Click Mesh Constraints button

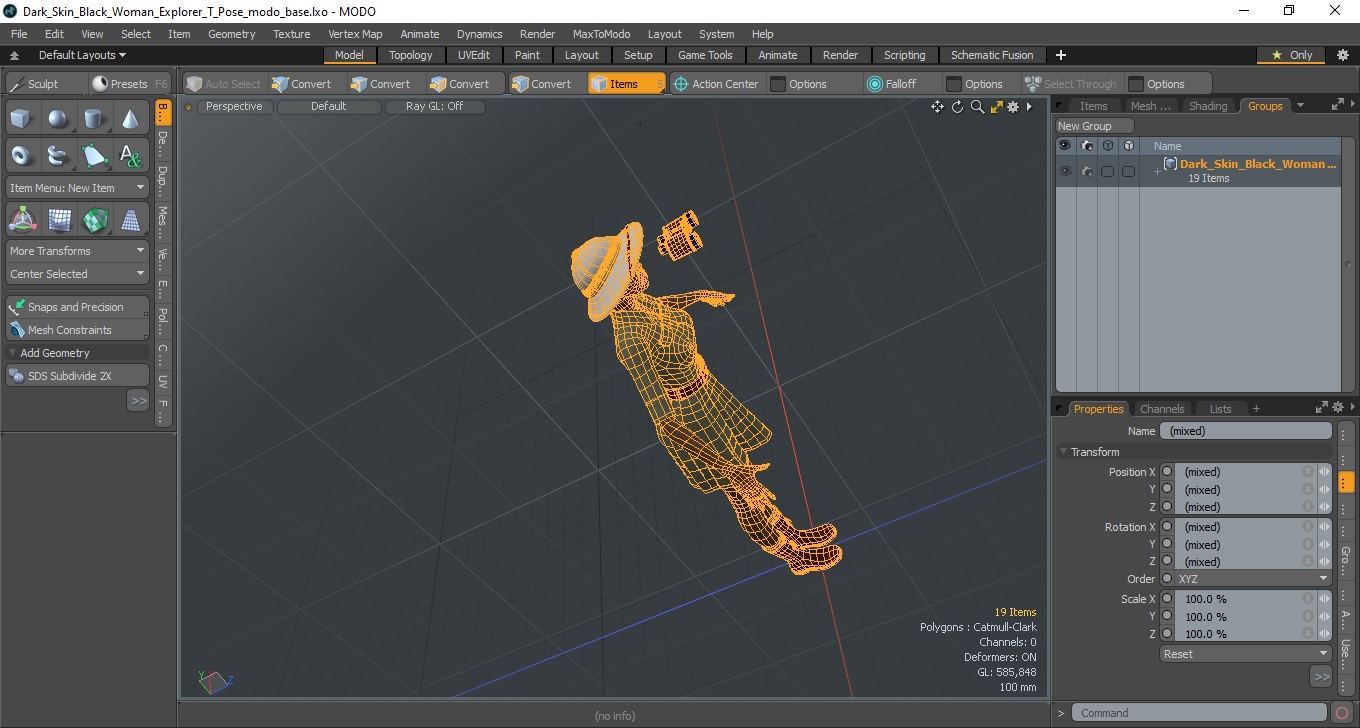[x=77, y=330]
